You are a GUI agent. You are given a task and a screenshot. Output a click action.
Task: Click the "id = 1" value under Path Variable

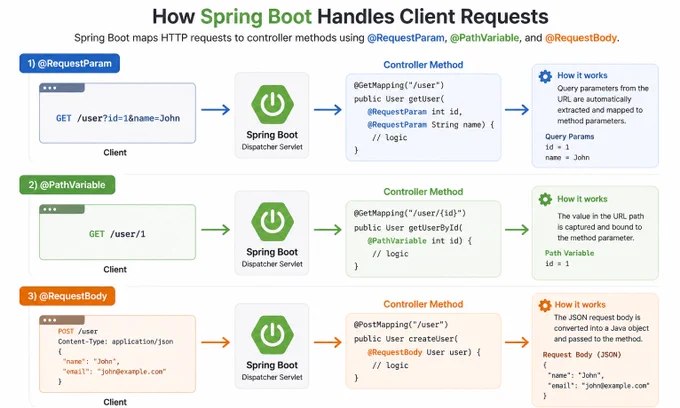[x=557, y=264]
